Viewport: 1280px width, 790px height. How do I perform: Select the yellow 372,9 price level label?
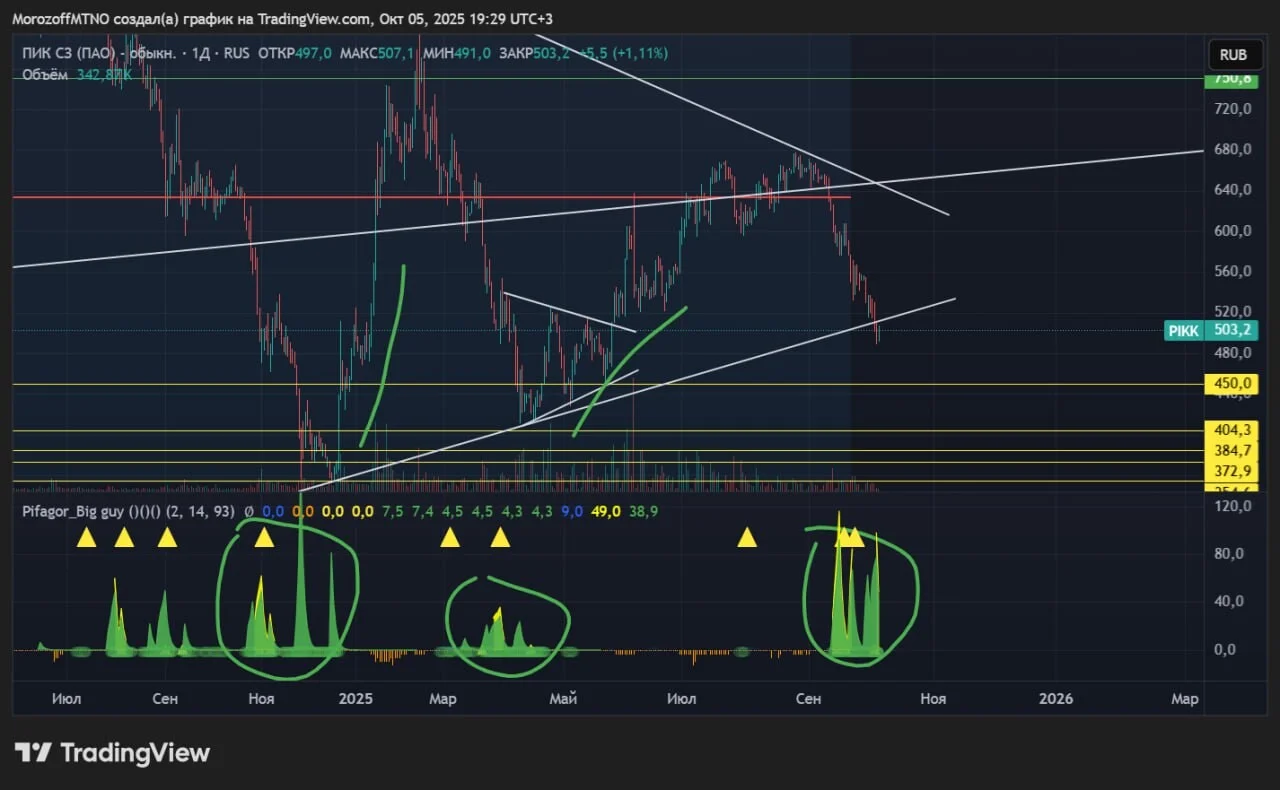click(1230, 471)
